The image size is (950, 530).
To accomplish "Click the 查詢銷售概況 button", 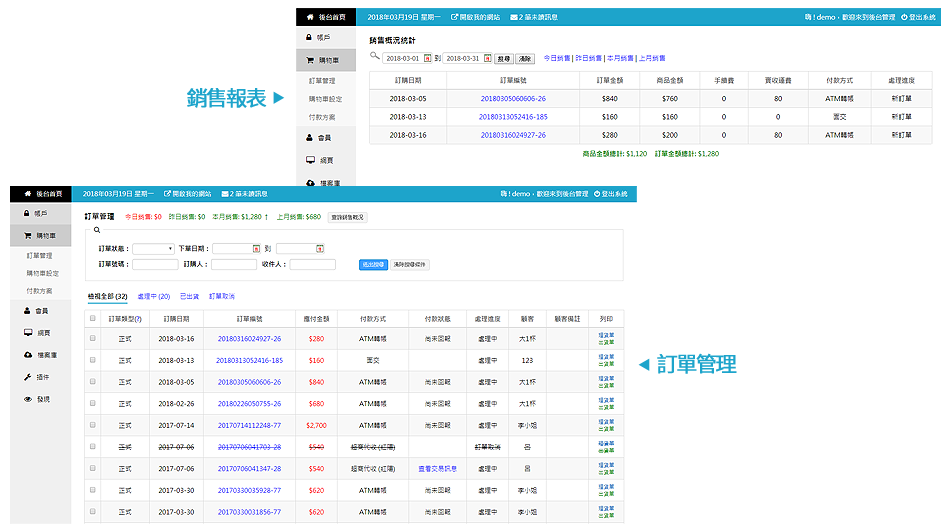I will pos(348,217).
